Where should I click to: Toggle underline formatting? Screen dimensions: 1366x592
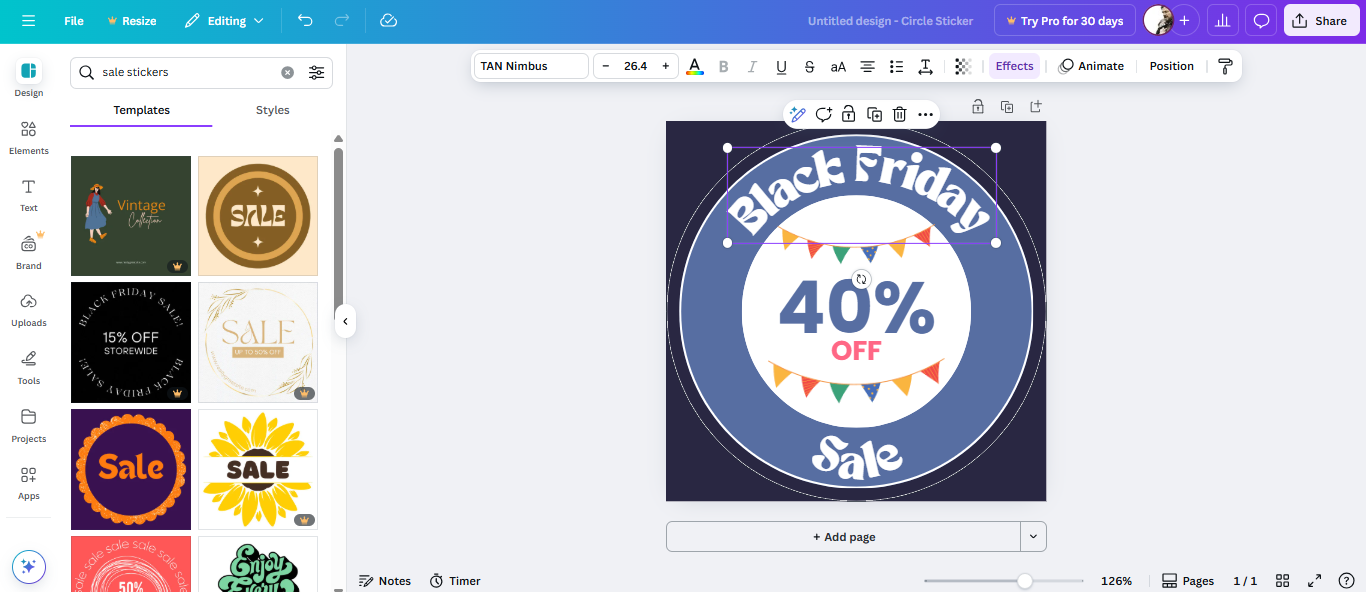pos(781,66)
